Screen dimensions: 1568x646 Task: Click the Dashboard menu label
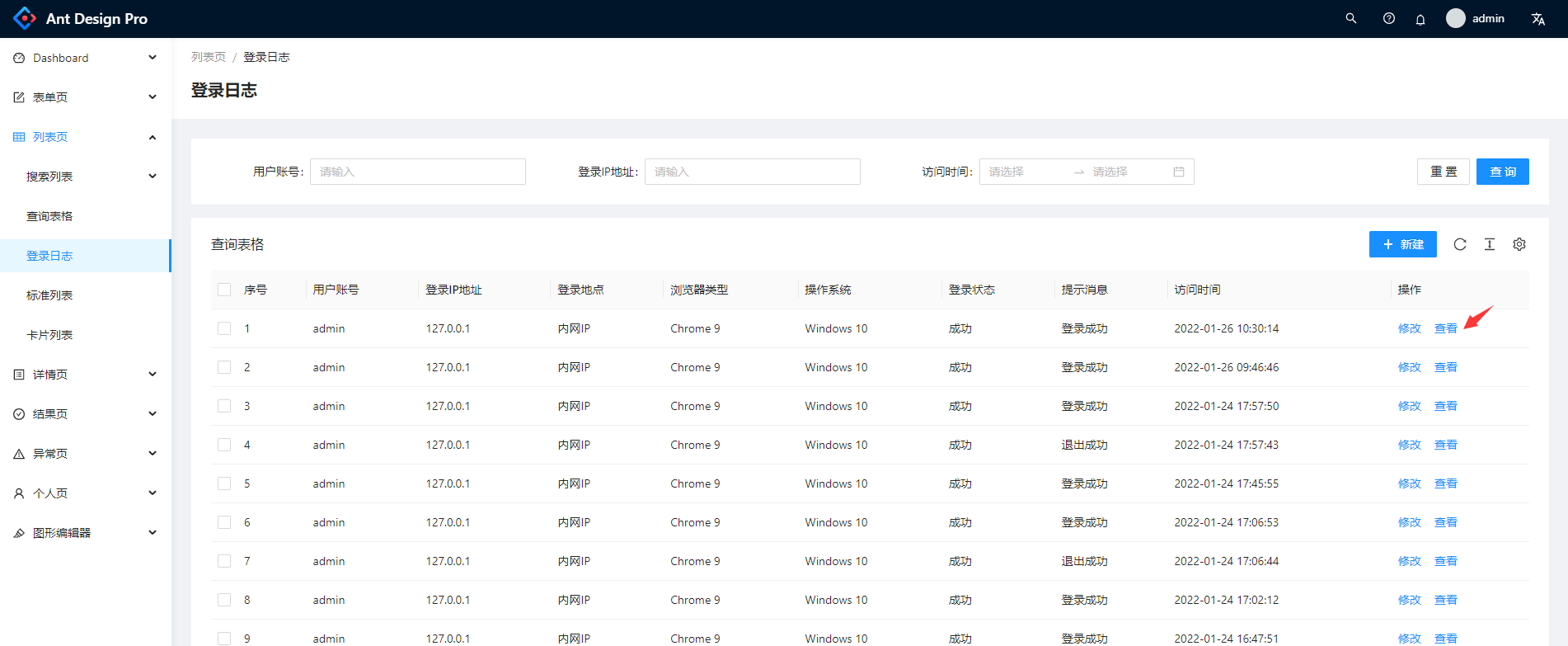[61, 58]
